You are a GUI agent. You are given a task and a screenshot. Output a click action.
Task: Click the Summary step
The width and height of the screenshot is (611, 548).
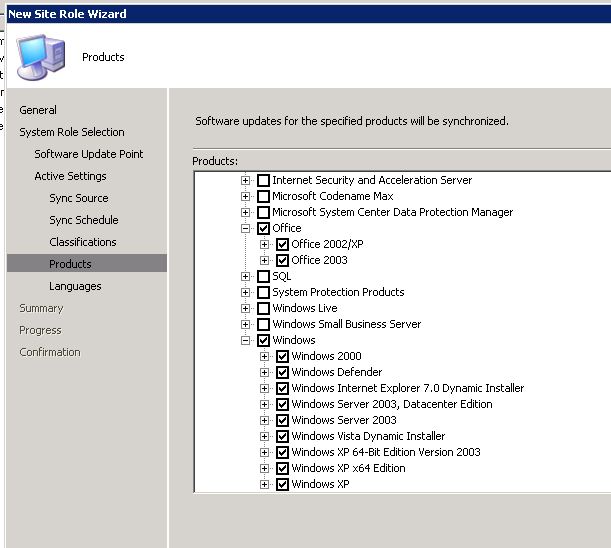pyautogui.click(x=41, y=308)
